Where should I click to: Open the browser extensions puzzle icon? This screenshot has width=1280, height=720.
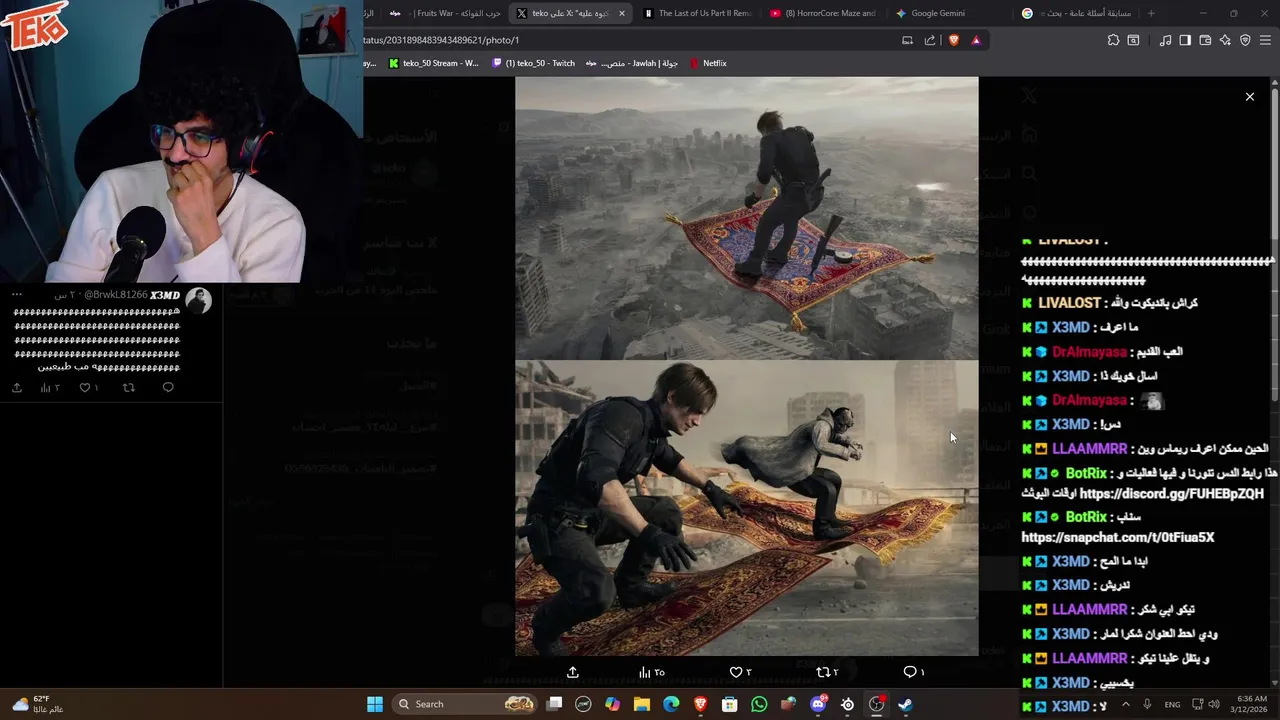click(1113, 40)
